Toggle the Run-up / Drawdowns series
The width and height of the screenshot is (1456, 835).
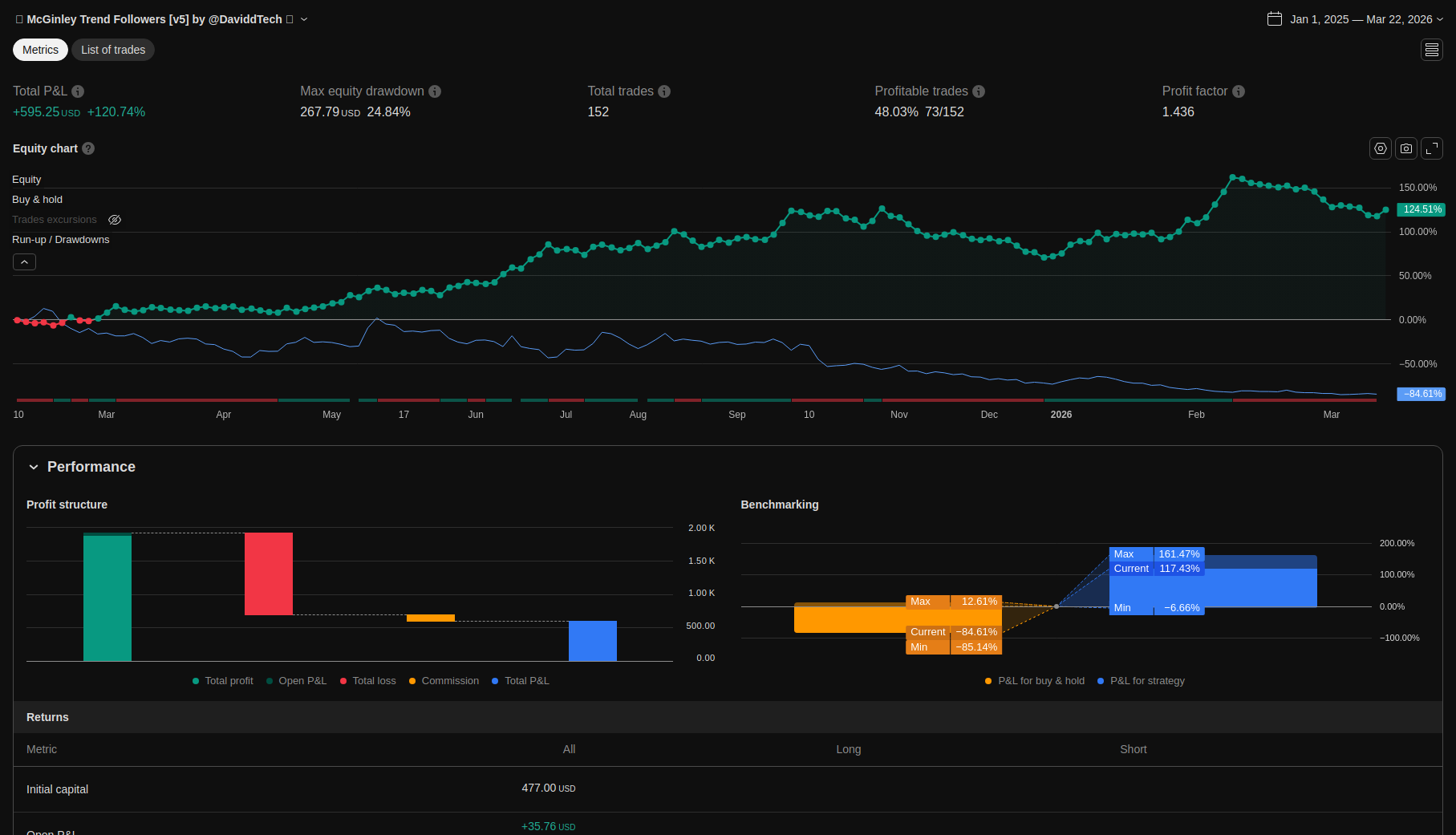[60, 240]
